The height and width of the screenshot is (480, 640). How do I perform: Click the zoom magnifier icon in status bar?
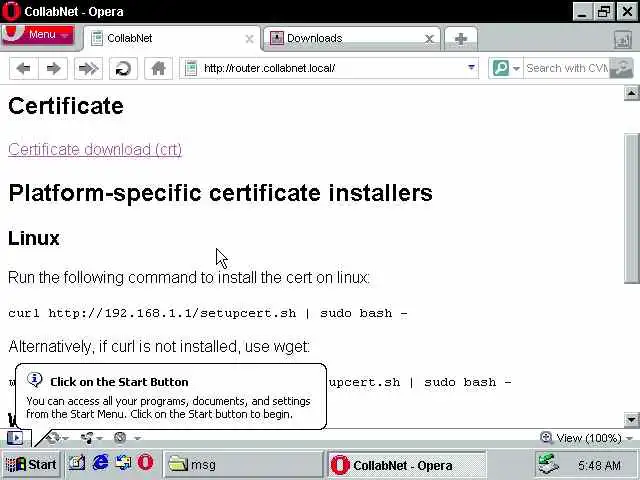(x=546, y=438)
